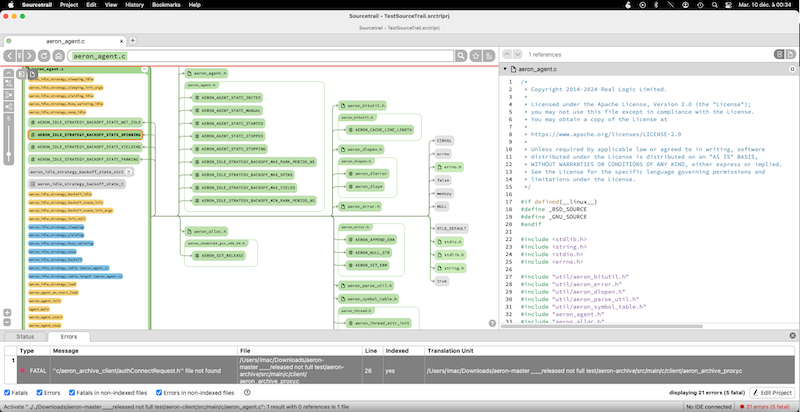800x412 pixels.
Task: Select the aeron_agent.c tab
Action: click(x=64, y=41)
